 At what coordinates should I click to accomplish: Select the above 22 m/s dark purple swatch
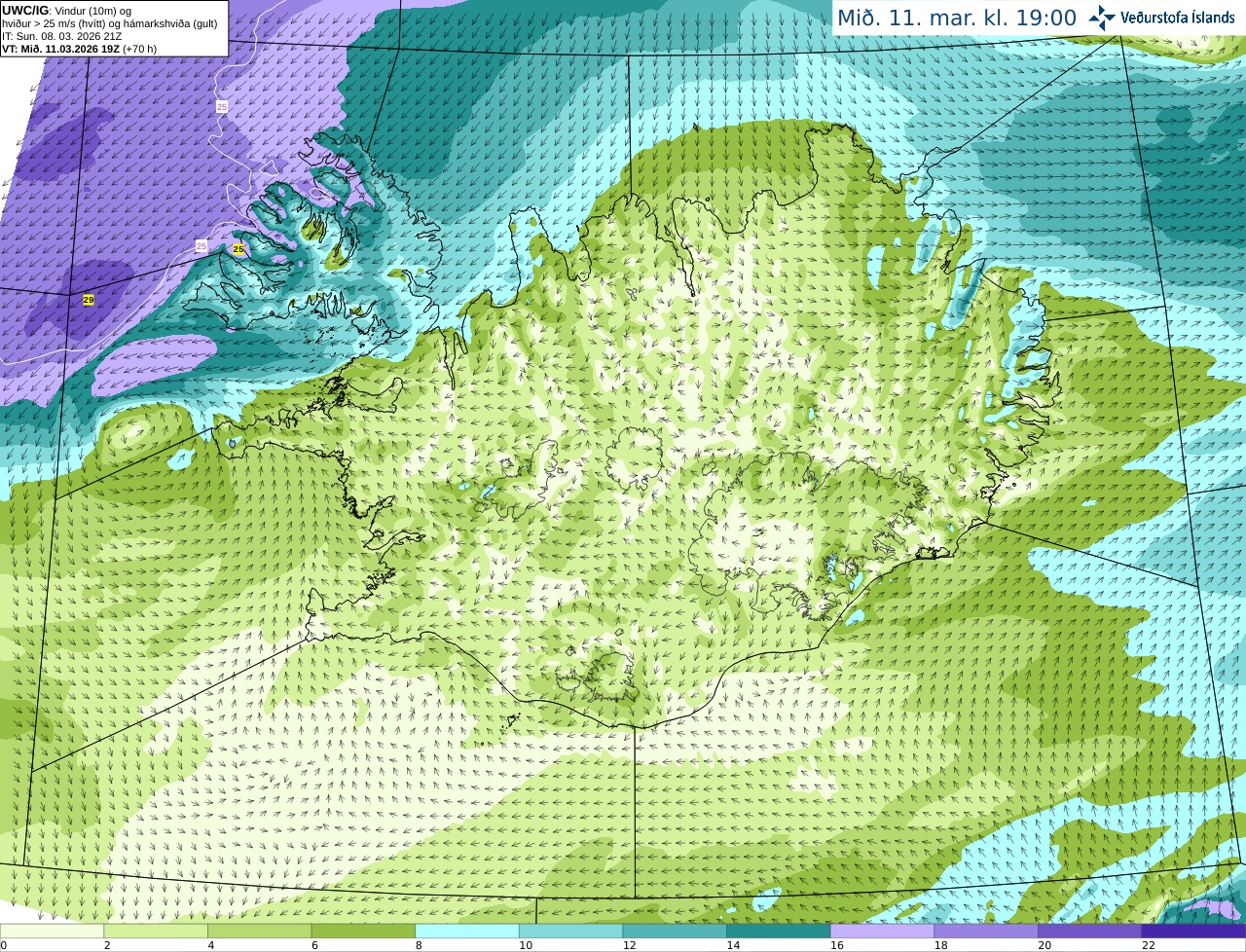1194,931
